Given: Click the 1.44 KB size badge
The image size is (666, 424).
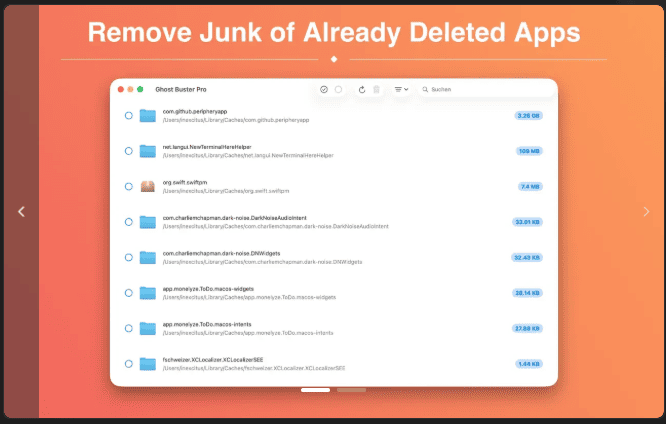Looking at the screenshot, I should (529, 364).
